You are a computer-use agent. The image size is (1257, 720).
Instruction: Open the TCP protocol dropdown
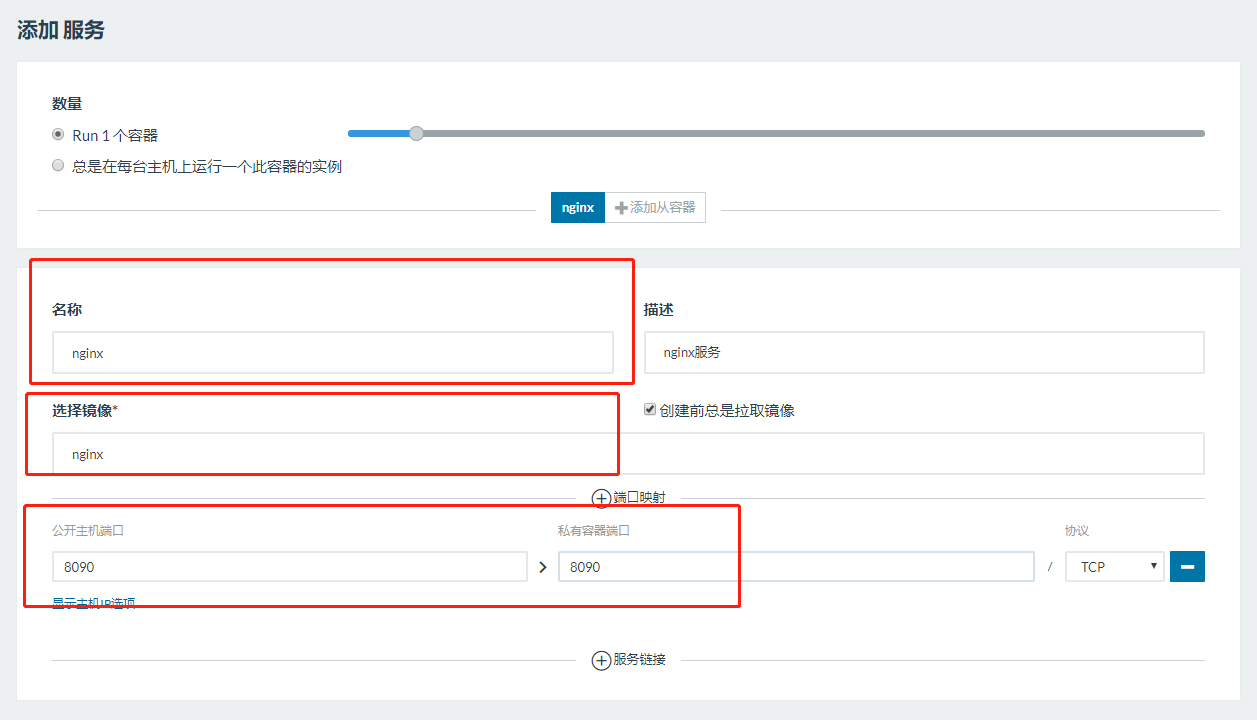1115,567
